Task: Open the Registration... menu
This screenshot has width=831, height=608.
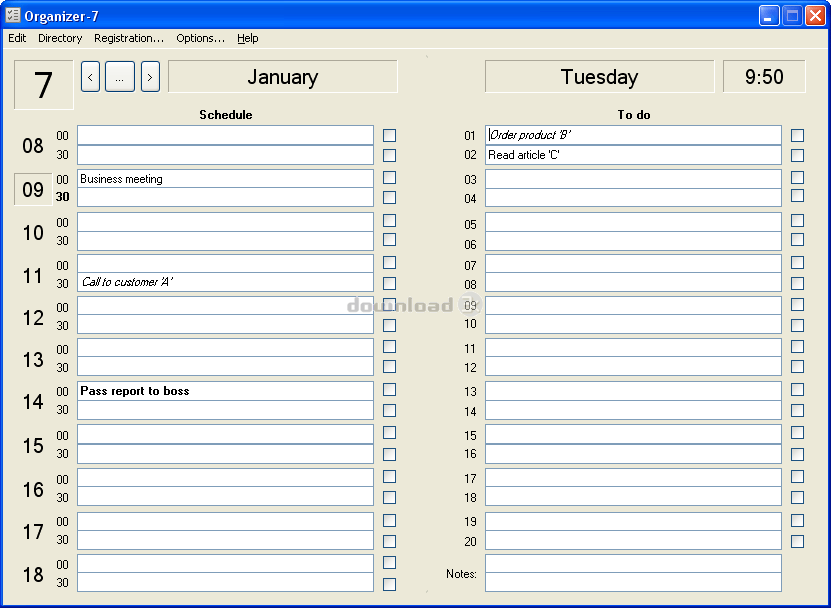Action: (129, 38)
